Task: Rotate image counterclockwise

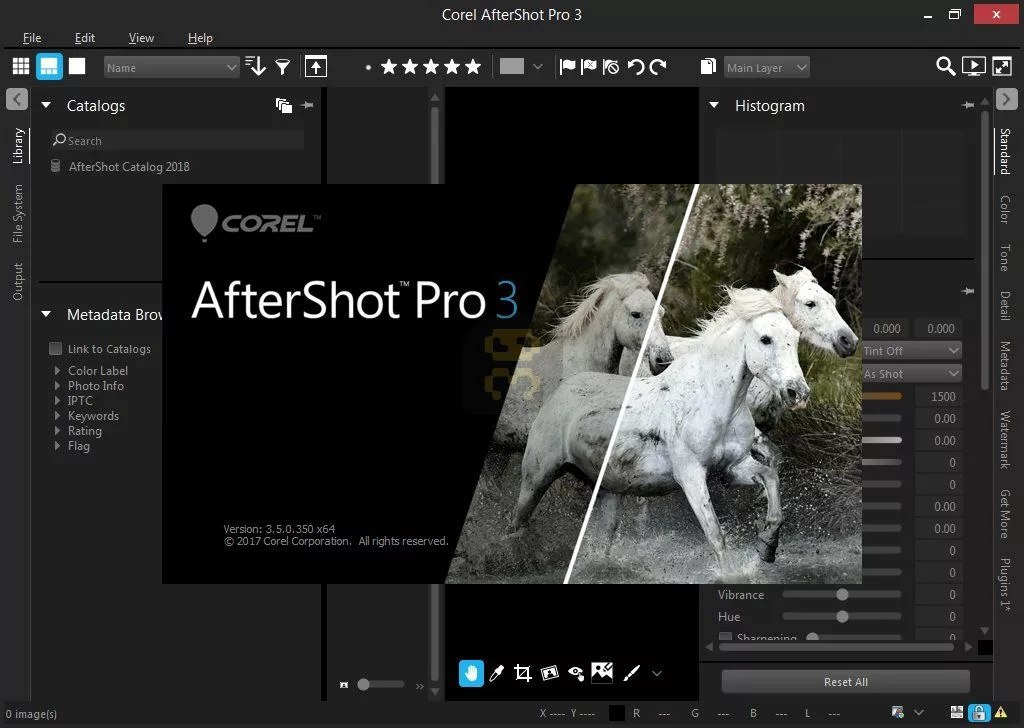Action: point(635,67)
